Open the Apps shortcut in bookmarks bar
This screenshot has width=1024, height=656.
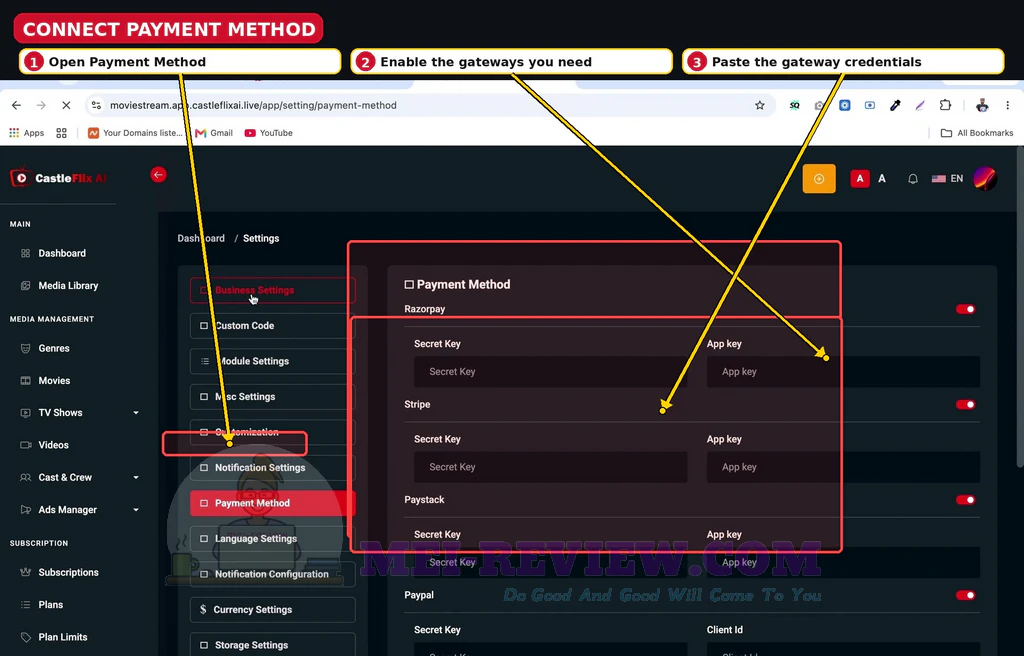tap(27, 133)
